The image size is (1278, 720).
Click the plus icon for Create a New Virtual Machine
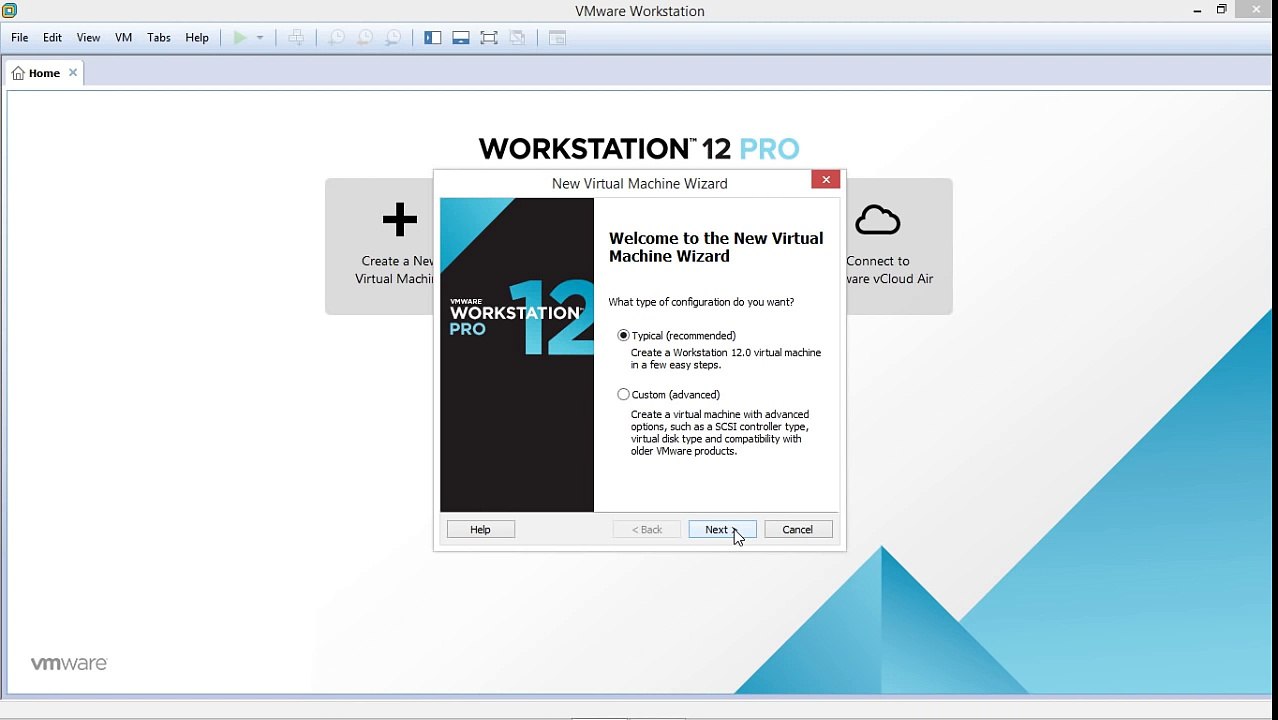click(x=399, y=220)
